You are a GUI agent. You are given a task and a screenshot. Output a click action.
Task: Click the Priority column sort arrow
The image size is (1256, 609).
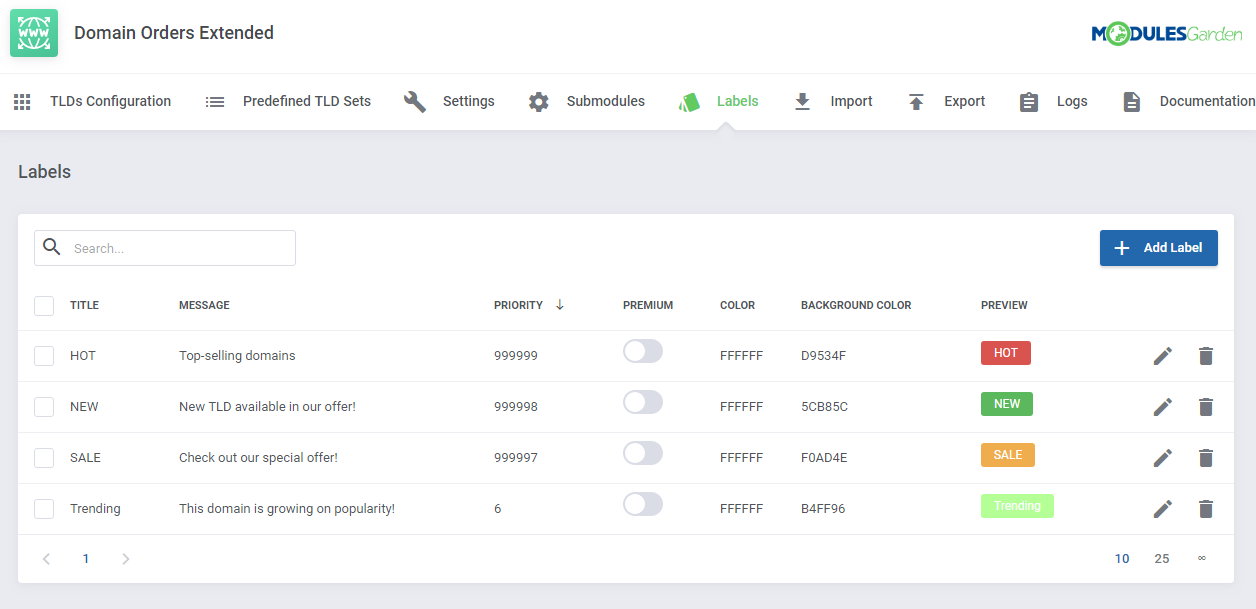coord(560,305)
